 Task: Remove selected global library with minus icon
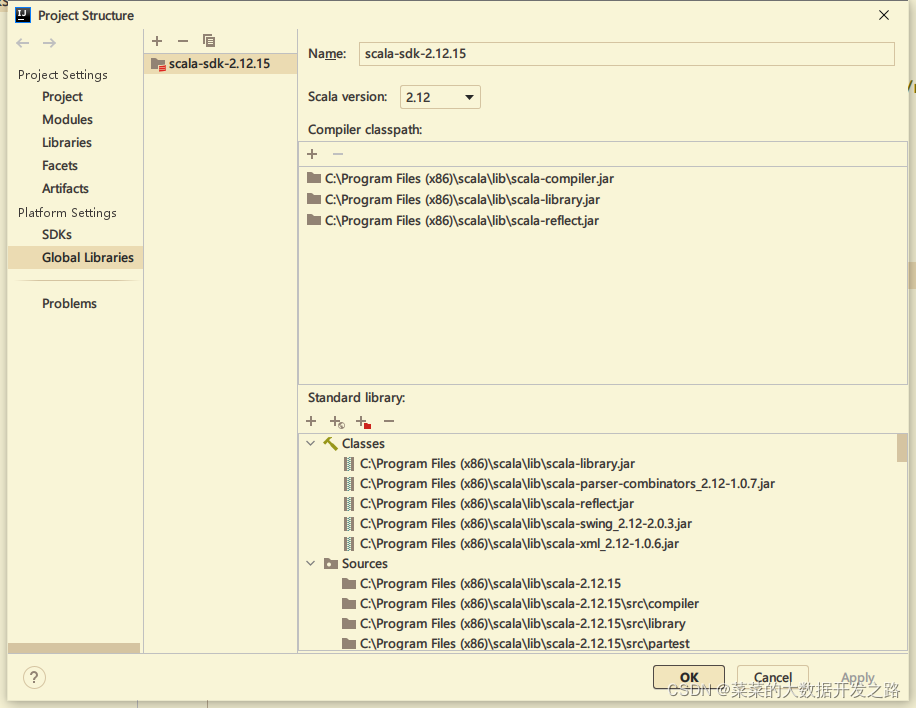click(183, 41)
